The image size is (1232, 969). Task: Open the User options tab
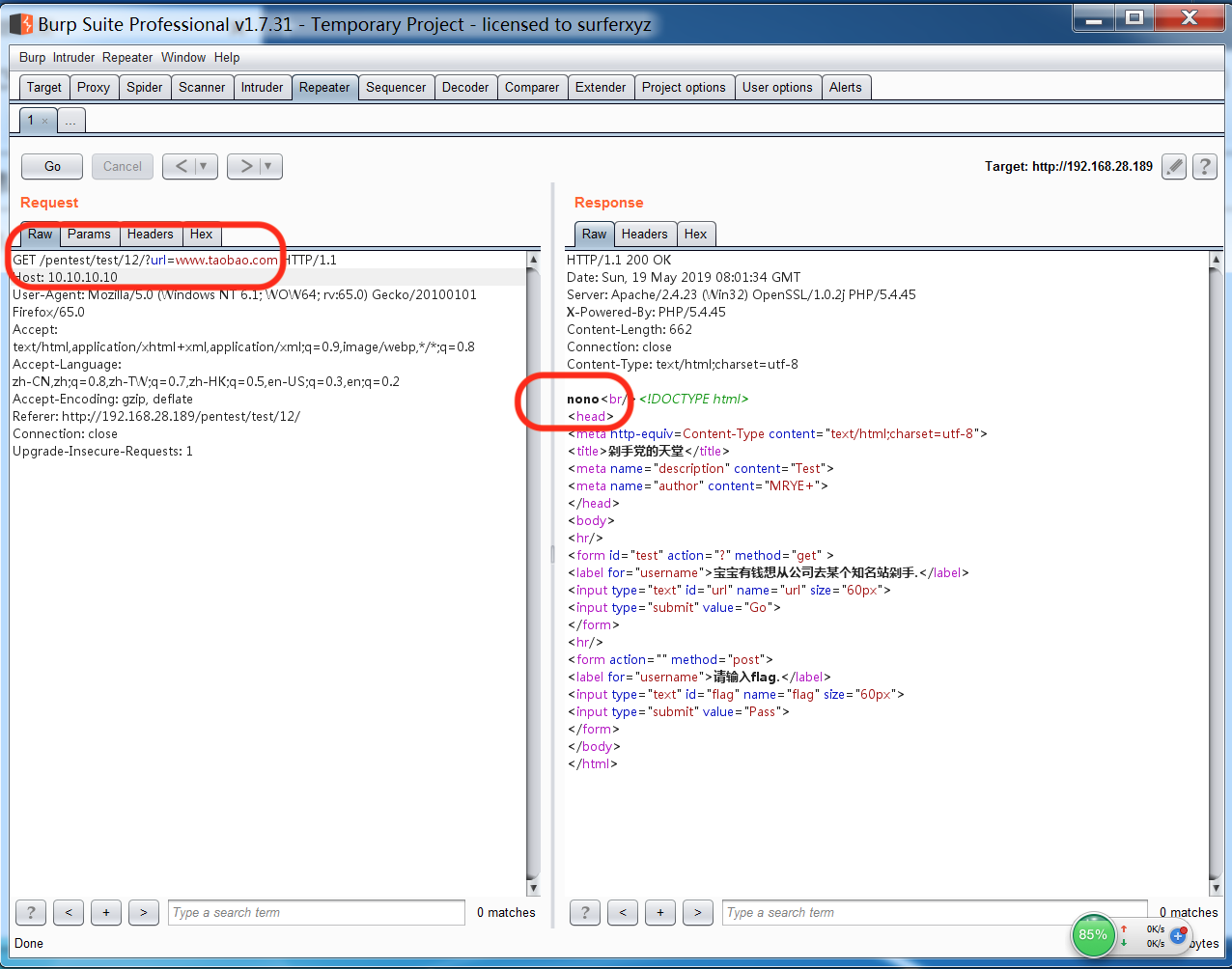click(x=777, y=87)
